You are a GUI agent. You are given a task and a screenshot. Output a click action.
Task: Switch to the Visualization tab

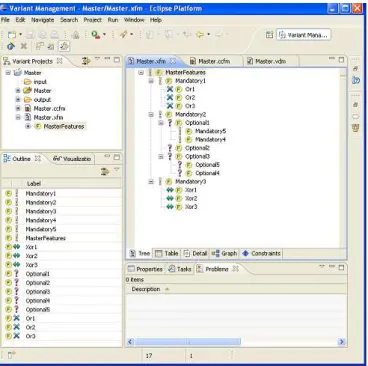72,159
